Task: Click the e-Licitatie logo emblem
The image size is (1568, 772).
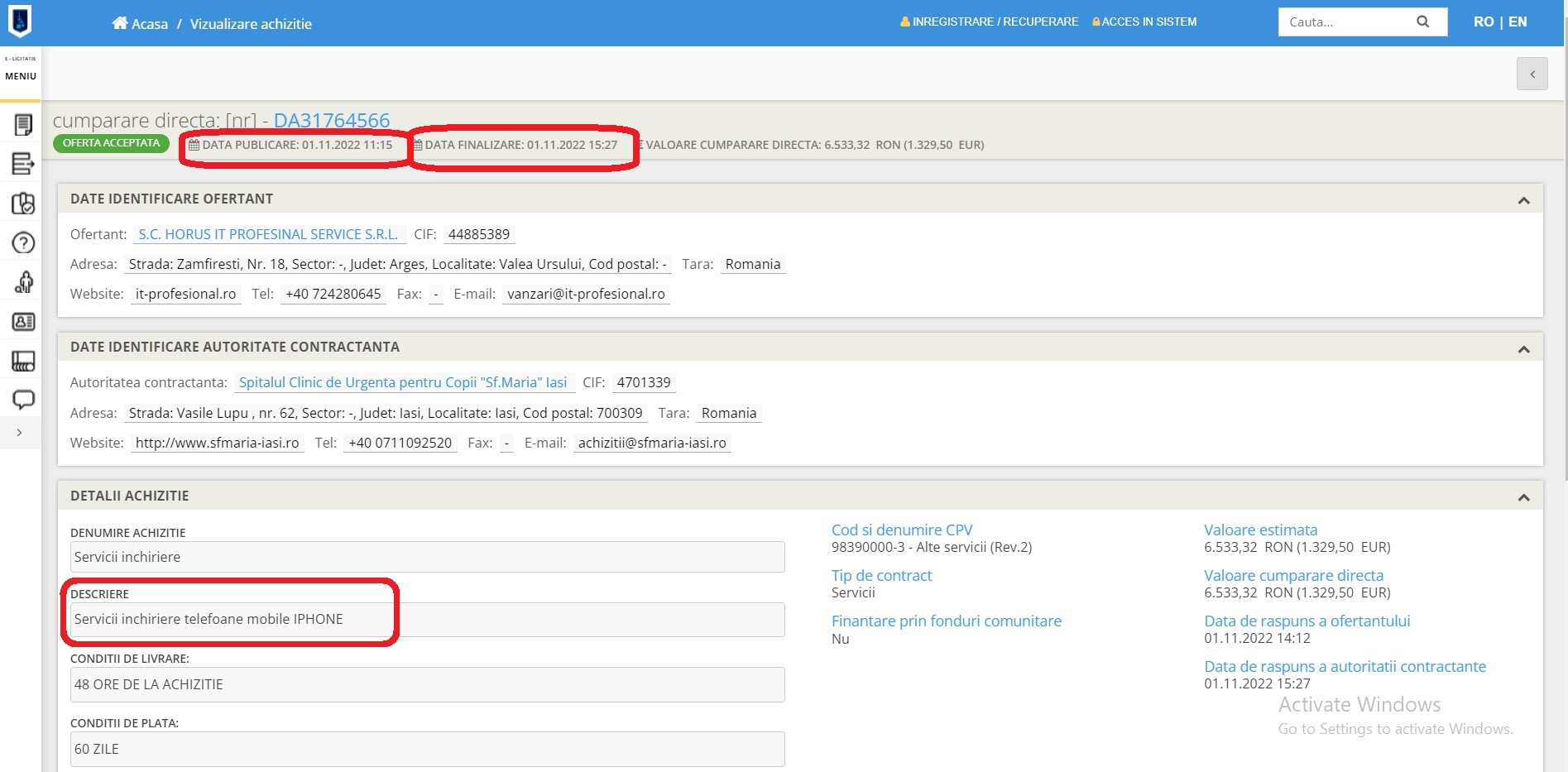Action: (x=20, y=22)
